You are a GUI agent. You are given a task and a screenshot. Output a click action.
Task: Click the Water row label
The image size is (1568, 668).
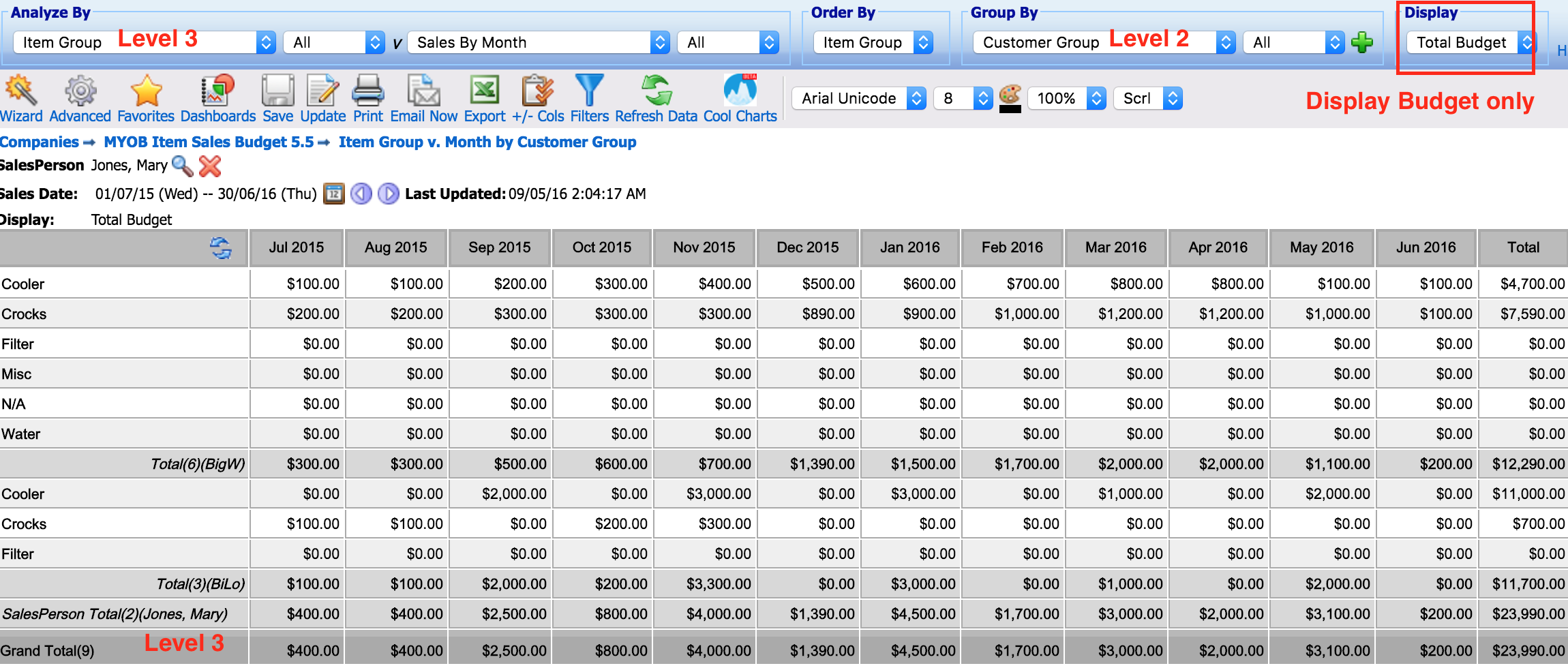pyautogui.click(x=21, y=434)
